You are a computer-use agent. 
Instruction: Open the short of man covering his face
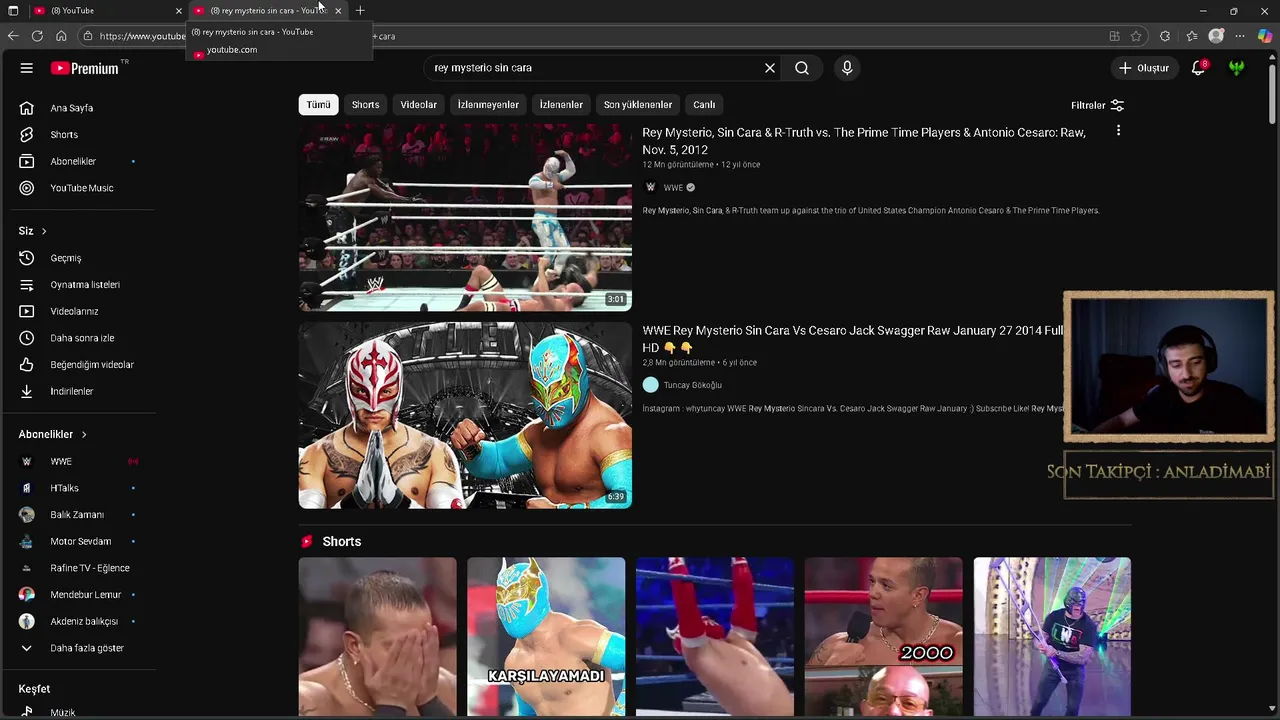tap(377, 637)
